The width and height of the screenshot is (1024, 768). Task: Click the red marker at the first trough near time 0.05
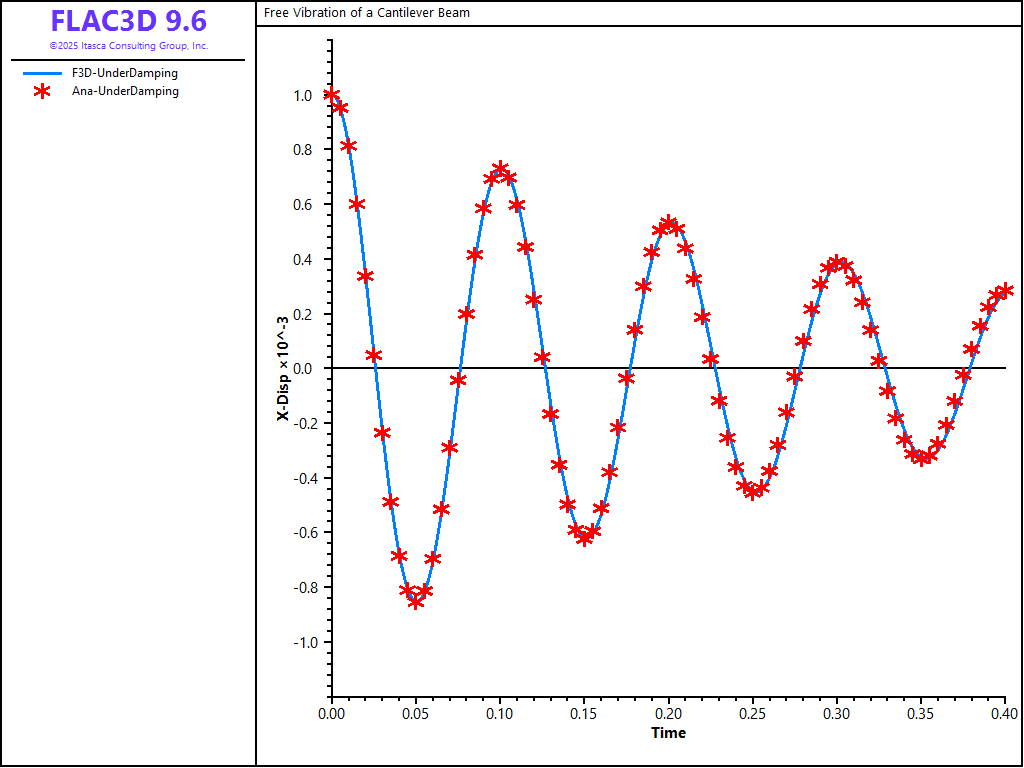tap(416, 601)
